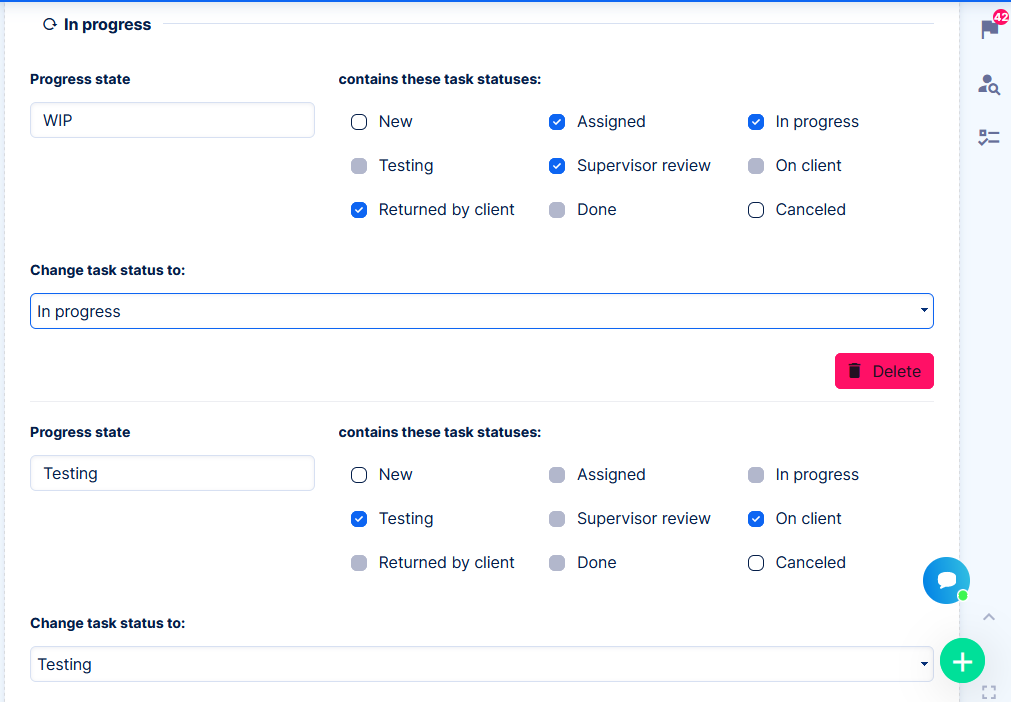This screenshot has width=1011, height=702.
Task: Open the blue chat bubble widget
Action: [x=945, y=580]
